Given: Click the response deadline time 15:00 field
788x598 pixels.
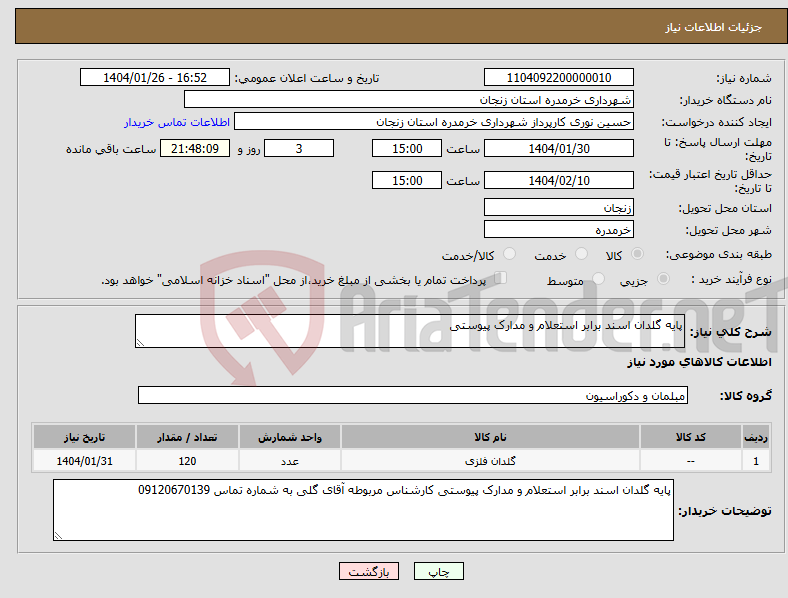Looking at the screenshot, I should [x=407, y=149].
